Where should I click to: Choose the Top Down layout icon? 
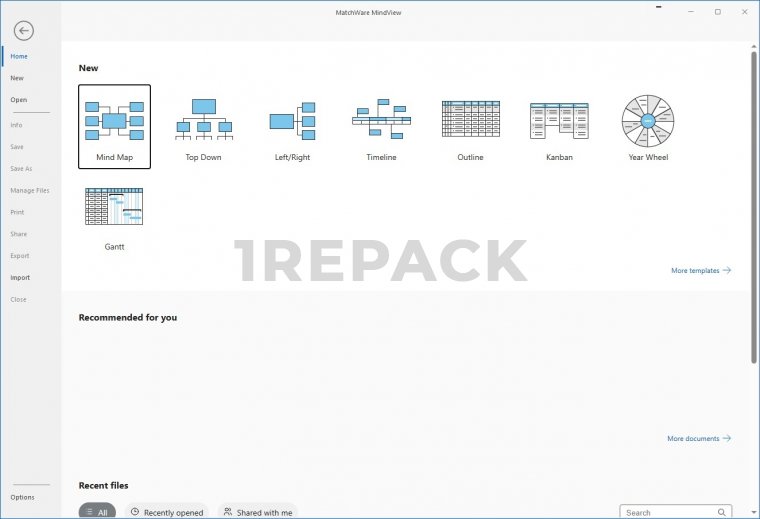point(204,120)
